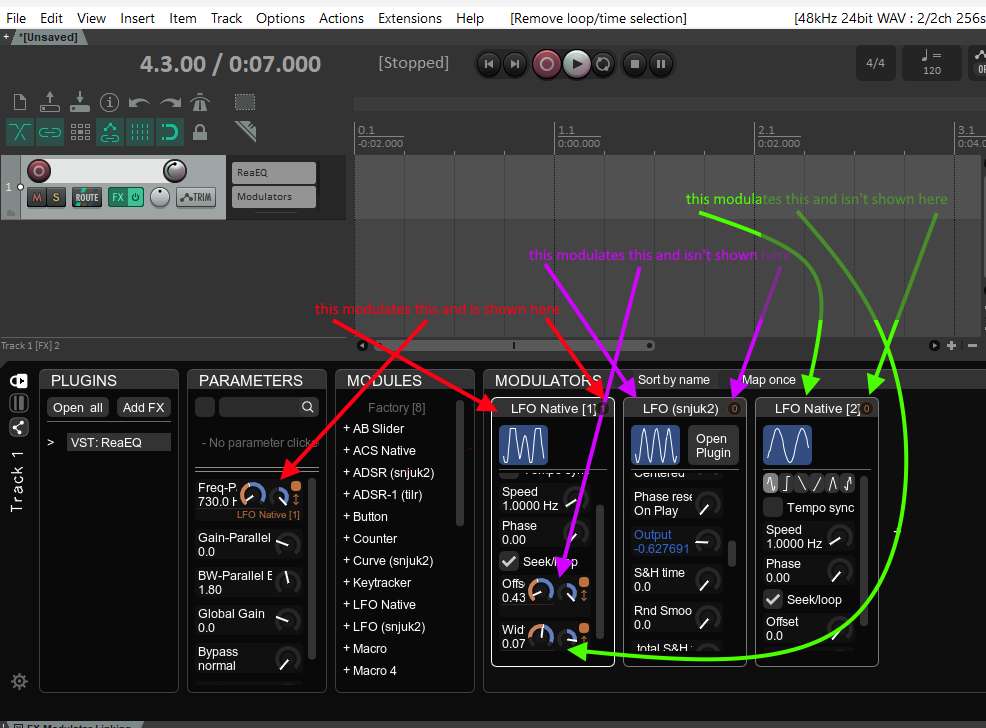Open the Track menu
The image size is (986, 728).
tap(226, 18)
